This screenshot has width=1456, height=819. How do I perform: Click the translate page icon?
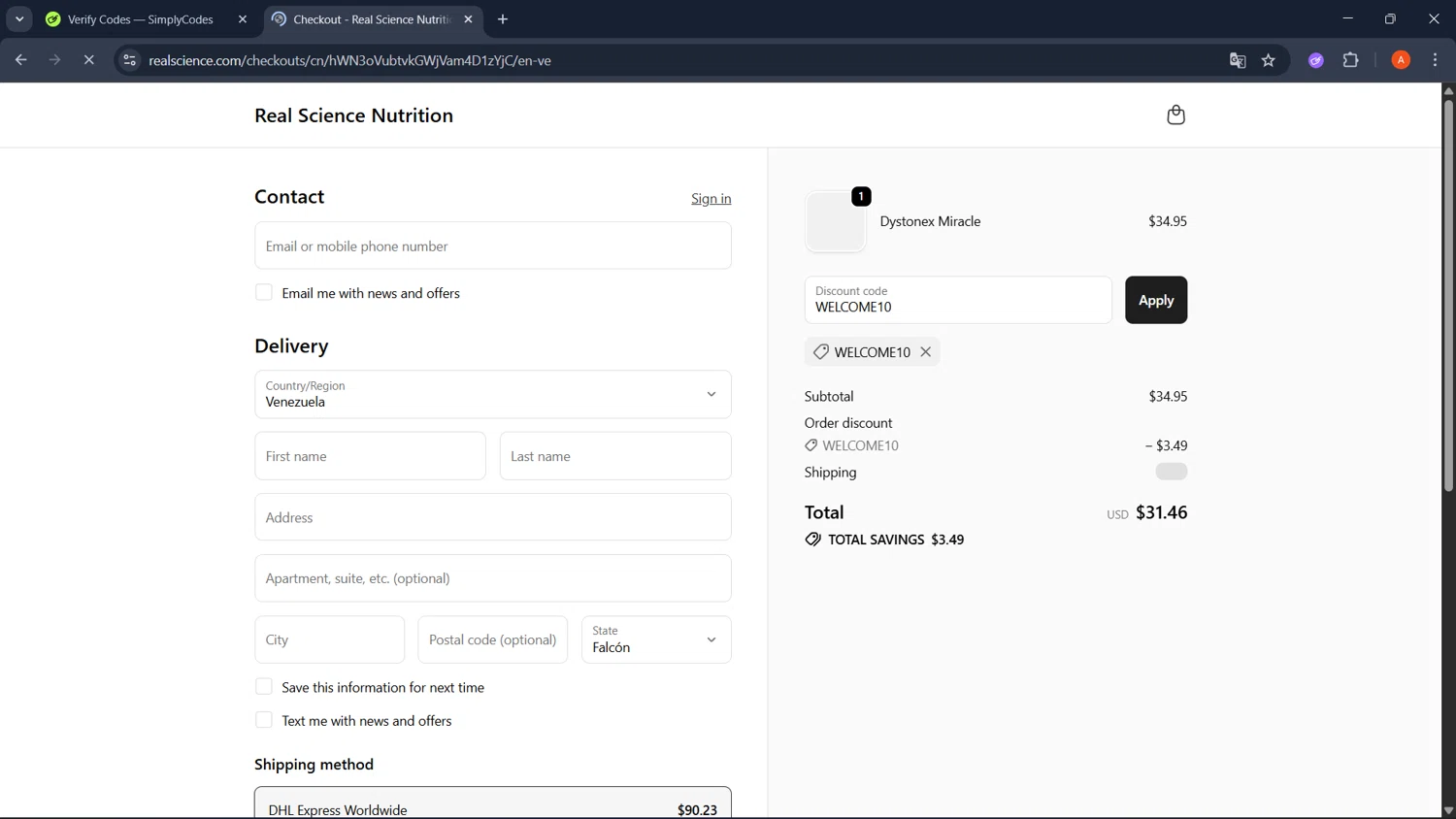(x=1238, y=60)
